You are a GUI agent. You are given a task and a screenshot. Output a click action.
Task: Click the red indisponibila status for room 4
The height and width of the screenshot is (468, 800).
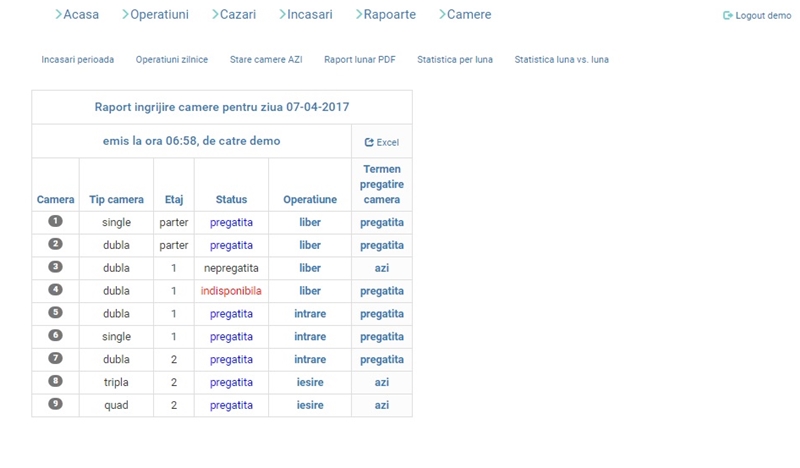click(x=231, y=291)
